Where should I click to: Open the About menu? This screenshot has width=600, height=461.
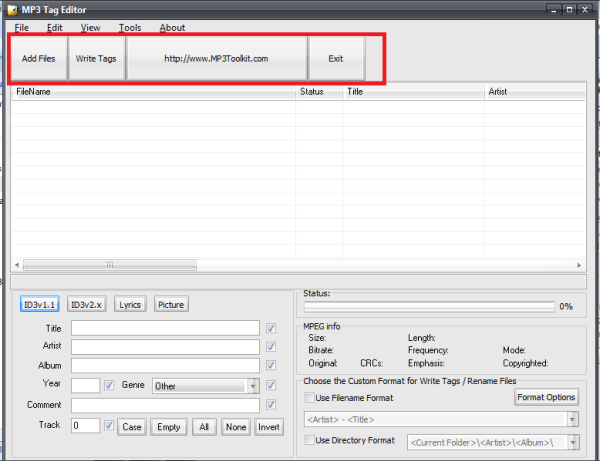pyautogui.click(x=172, y=28)
